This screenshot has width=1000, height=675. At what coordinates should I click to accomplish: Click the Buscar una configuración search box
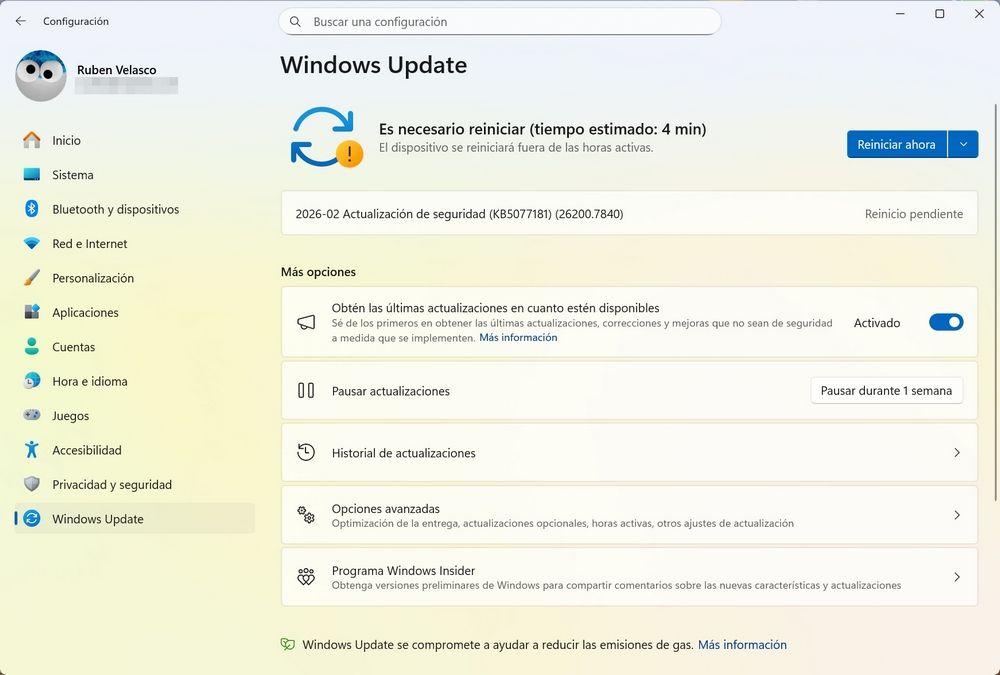500,21
